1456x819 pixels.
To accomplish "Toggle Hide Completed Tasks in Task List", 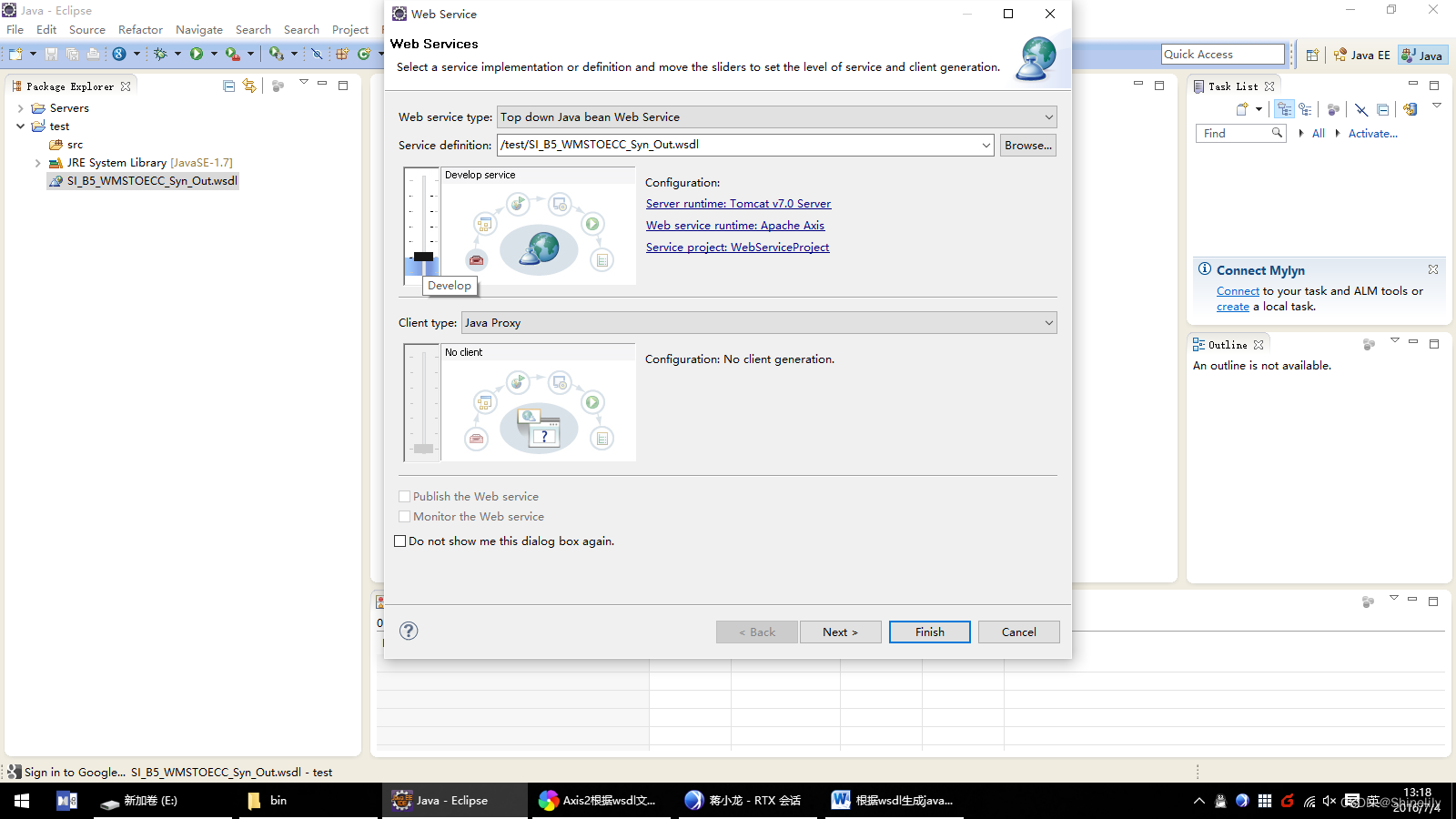I will 1361,109.
